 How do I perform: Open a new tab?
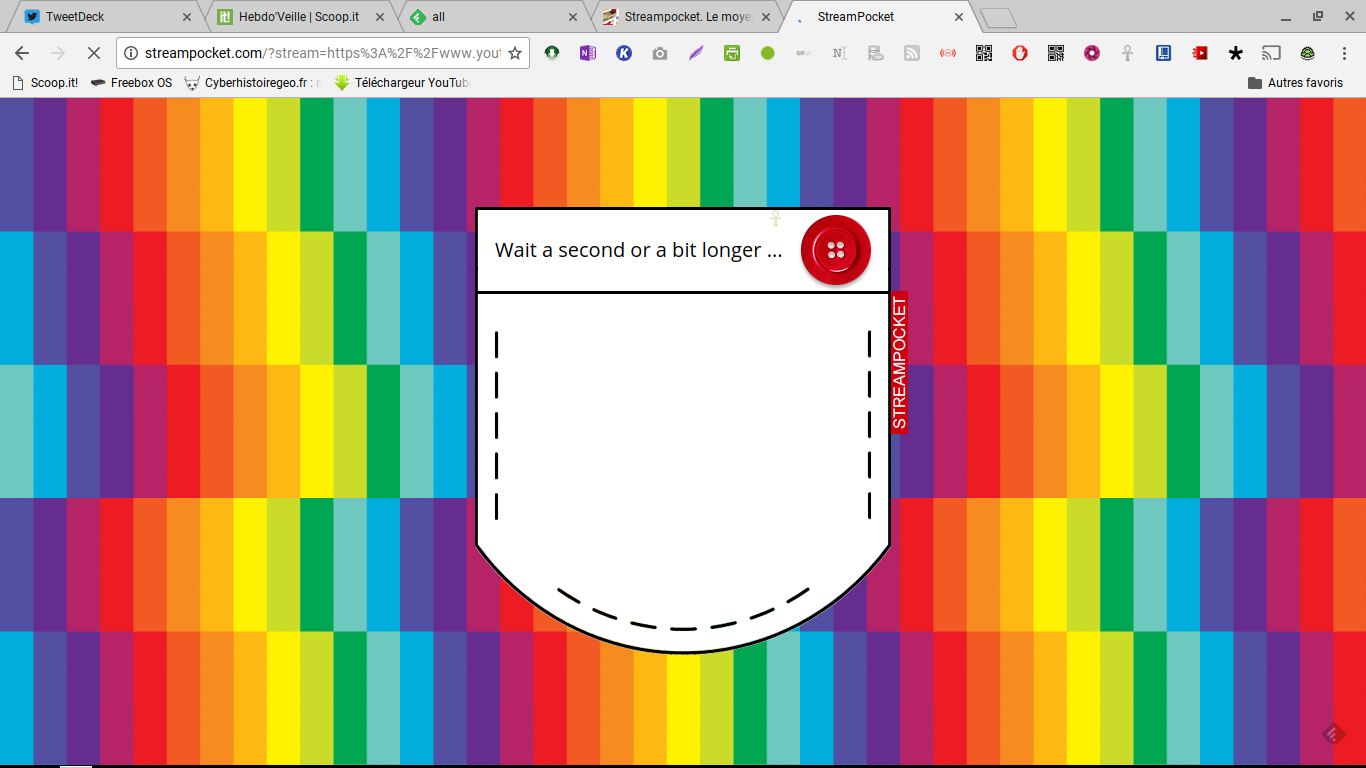click(x=997, y=18)
